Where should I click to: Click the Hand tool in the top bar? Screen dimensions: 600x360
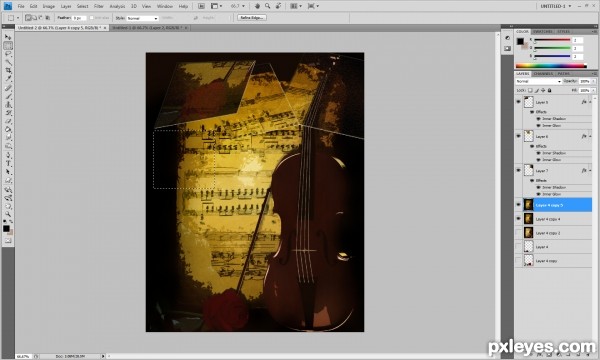258,6
